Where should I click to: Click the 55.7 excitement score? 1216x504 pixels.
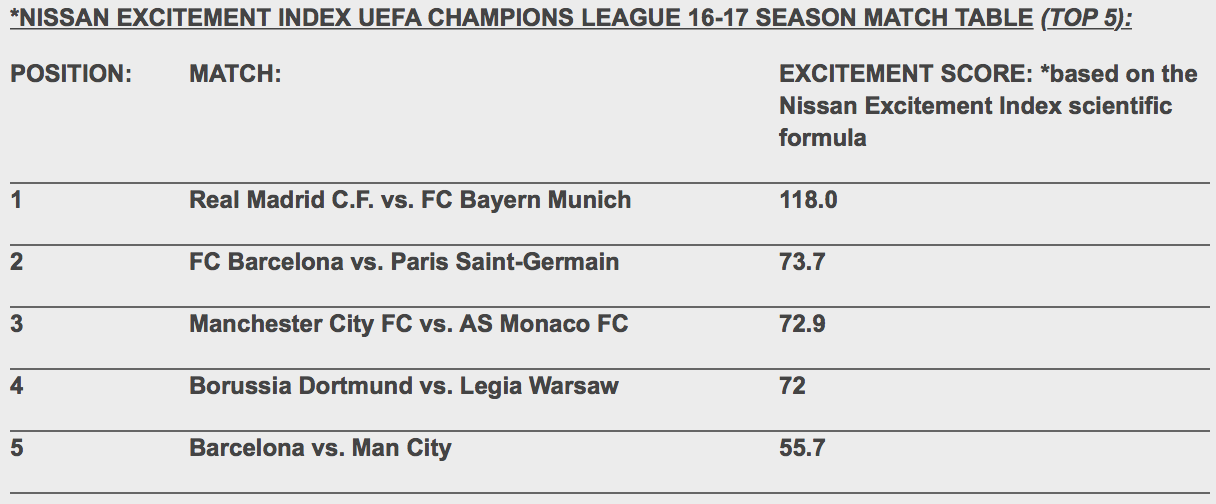[802, 448]
